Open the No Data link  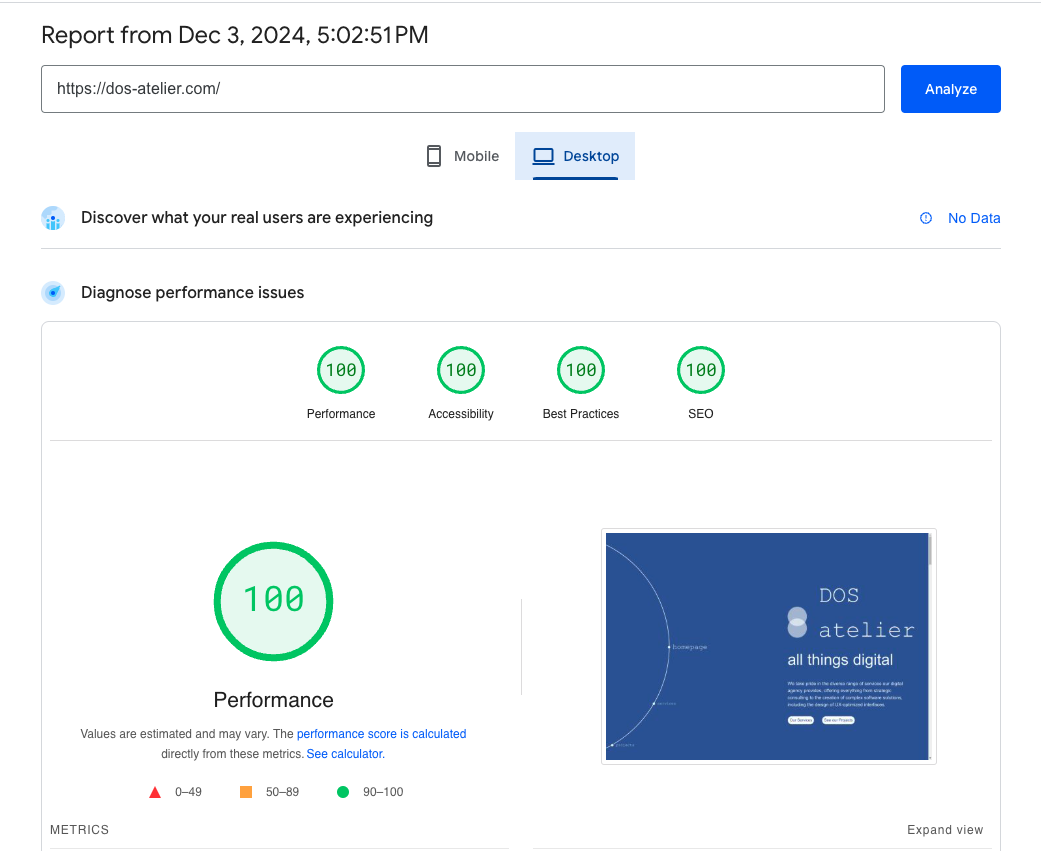pyautogui.click(x=973, y=218)
